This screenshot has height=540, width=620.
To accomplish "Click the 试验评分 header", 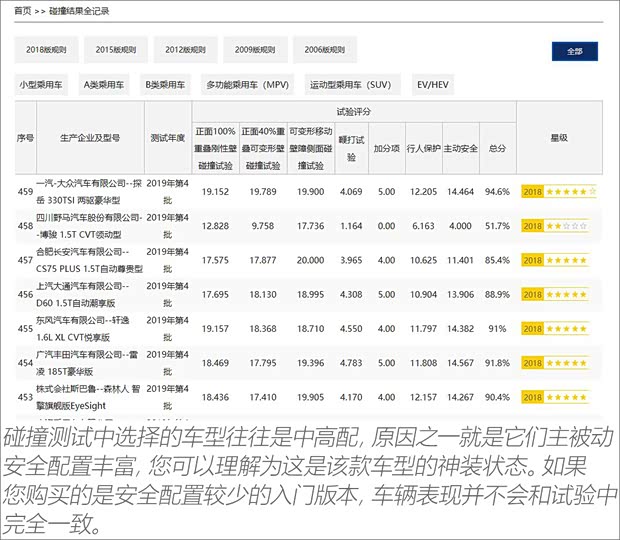I will [x=353, y=112].
